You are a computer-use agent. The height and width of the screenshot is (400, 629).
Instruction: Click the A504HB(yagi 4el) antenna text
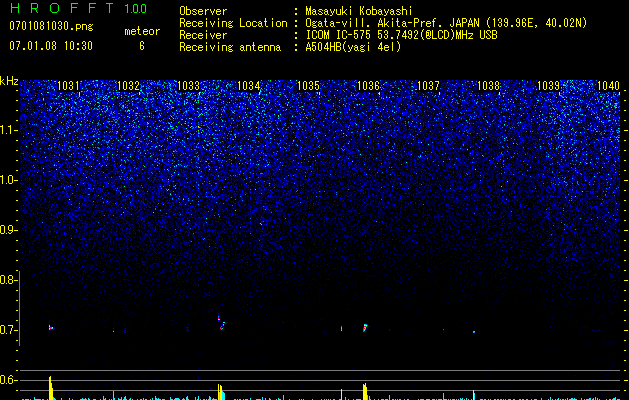tap(353, 47)
